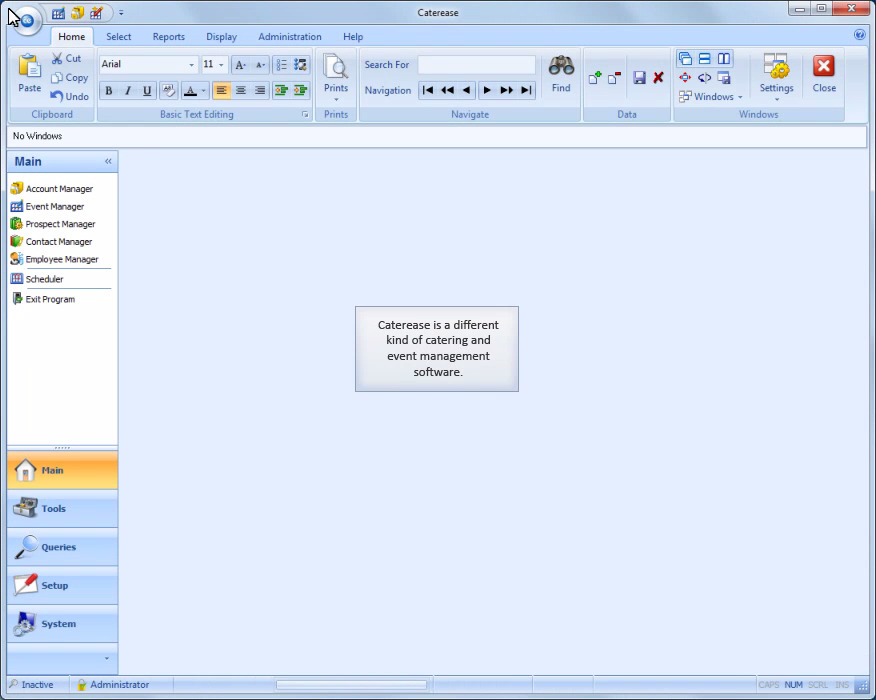Click the Paste clipboard button
The width and height of the screenshot is (876, 700).
[30, 73]
